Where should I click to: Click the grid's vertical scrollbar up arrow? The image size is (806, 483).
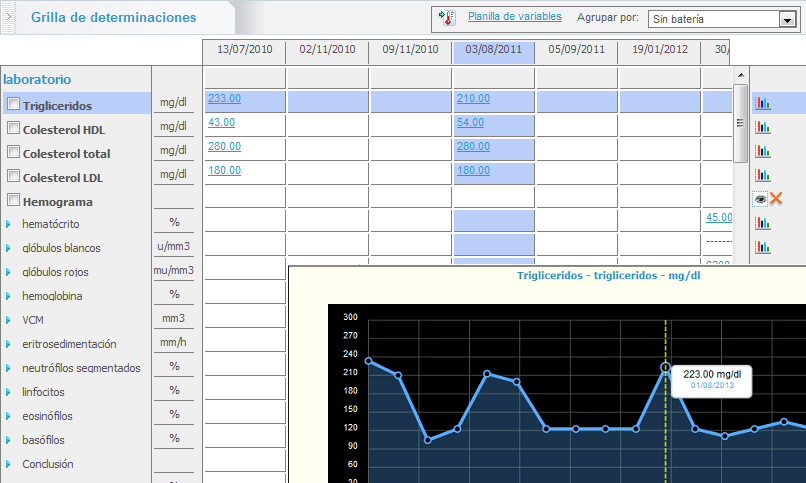coord(740,76)
